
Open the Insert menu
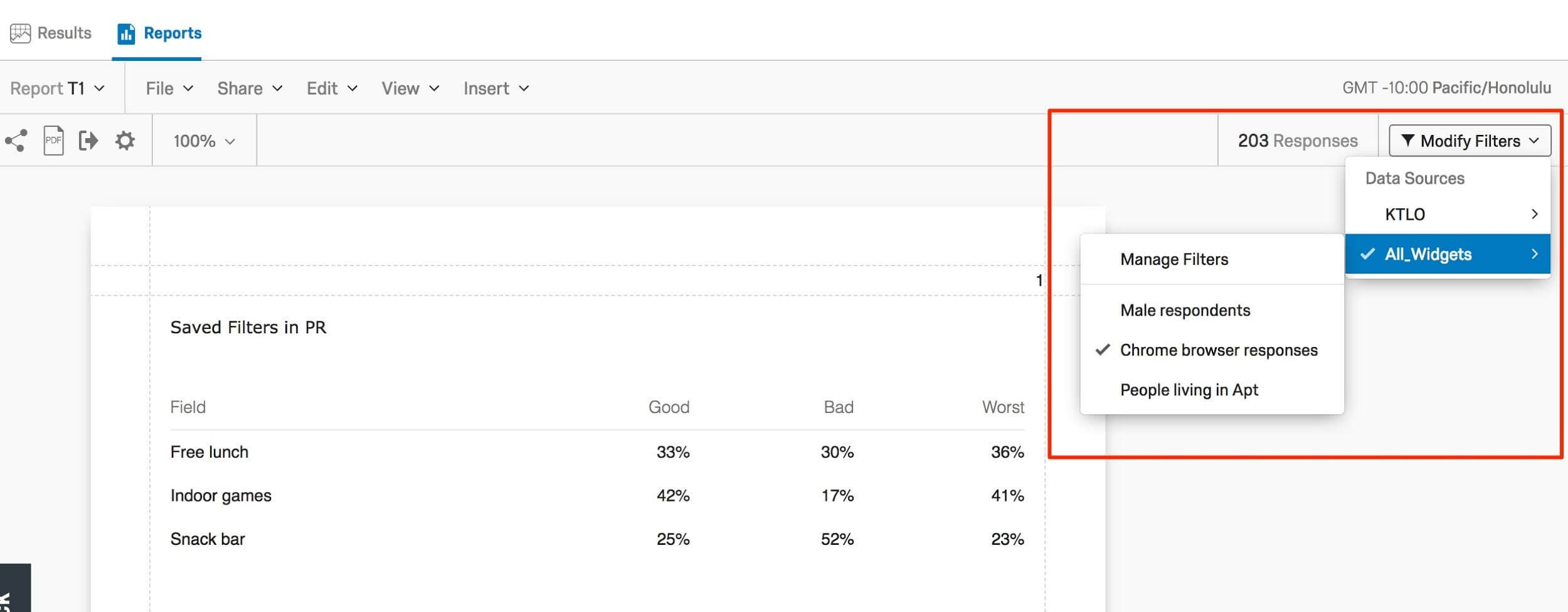click(x=496, y=89)
